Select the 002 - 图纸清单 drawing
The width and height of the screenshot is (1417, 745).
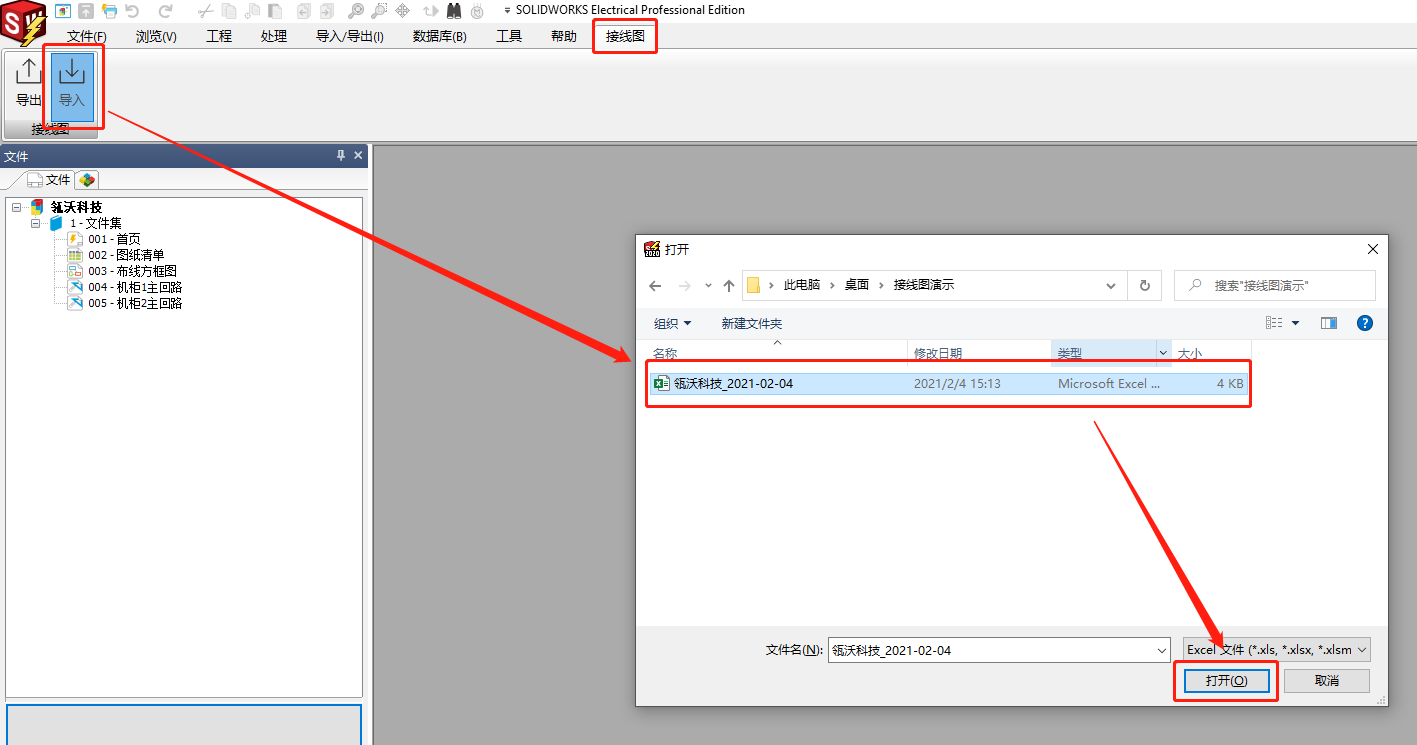pyautogui.click(x=126, y=255)
